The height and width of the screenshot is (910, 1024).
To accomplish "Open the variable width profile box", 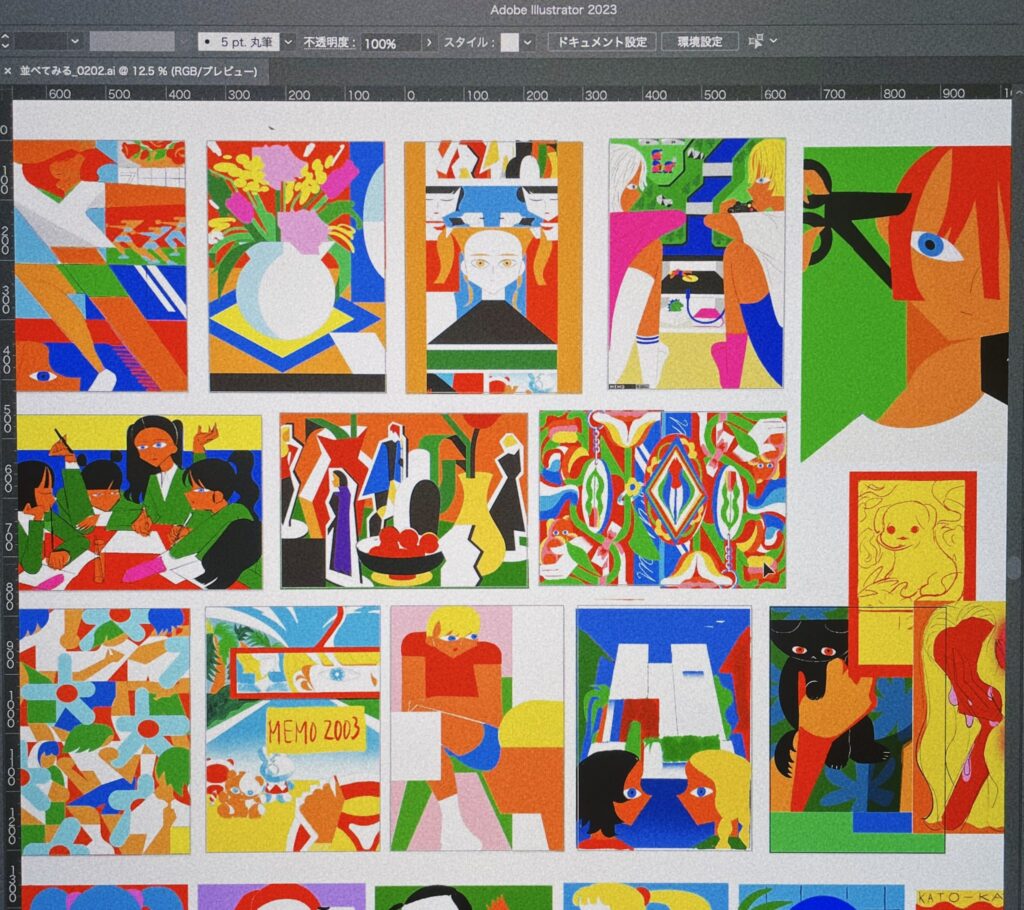I will pyautogui.click(x=131, y=42).
